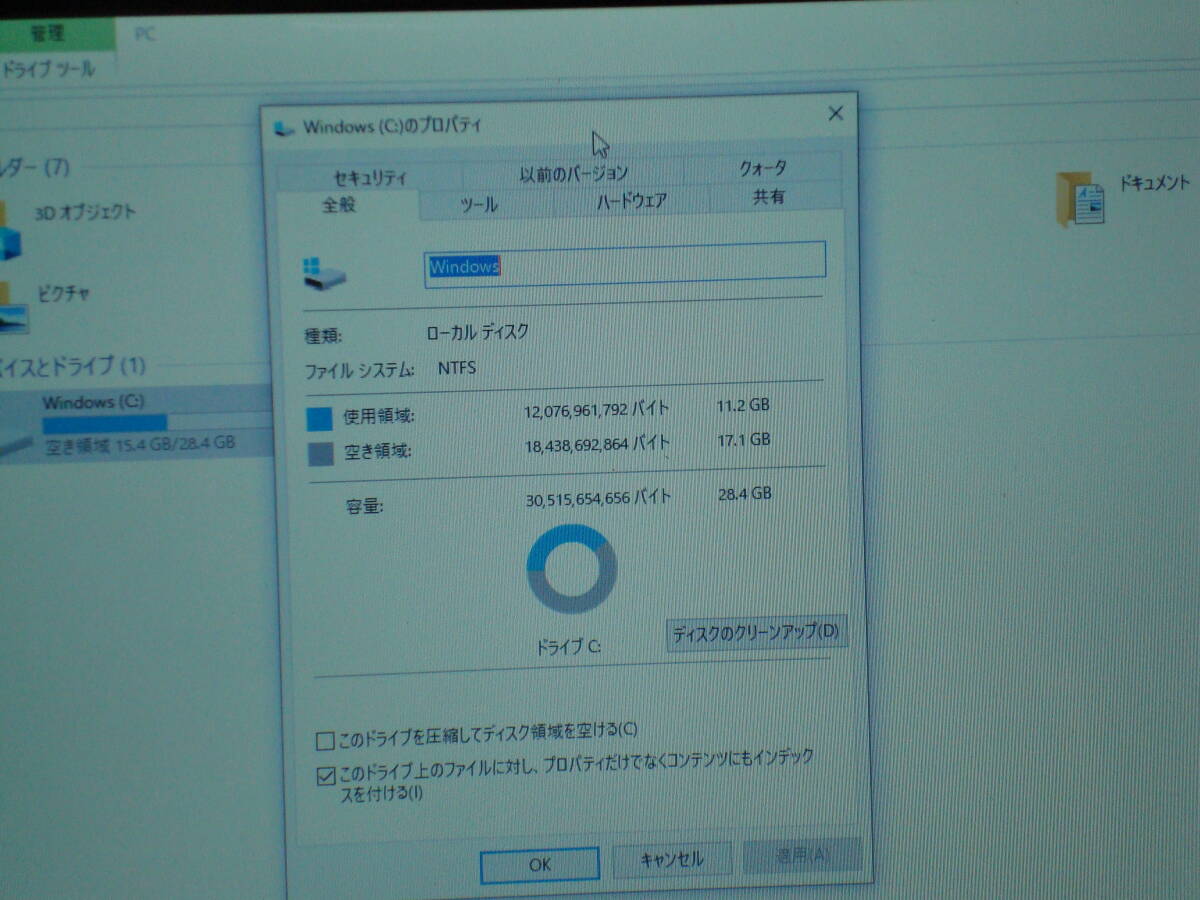This screenshot has height=900, width=1200.
Task: Open the クォータ tab
Action: 763,168
